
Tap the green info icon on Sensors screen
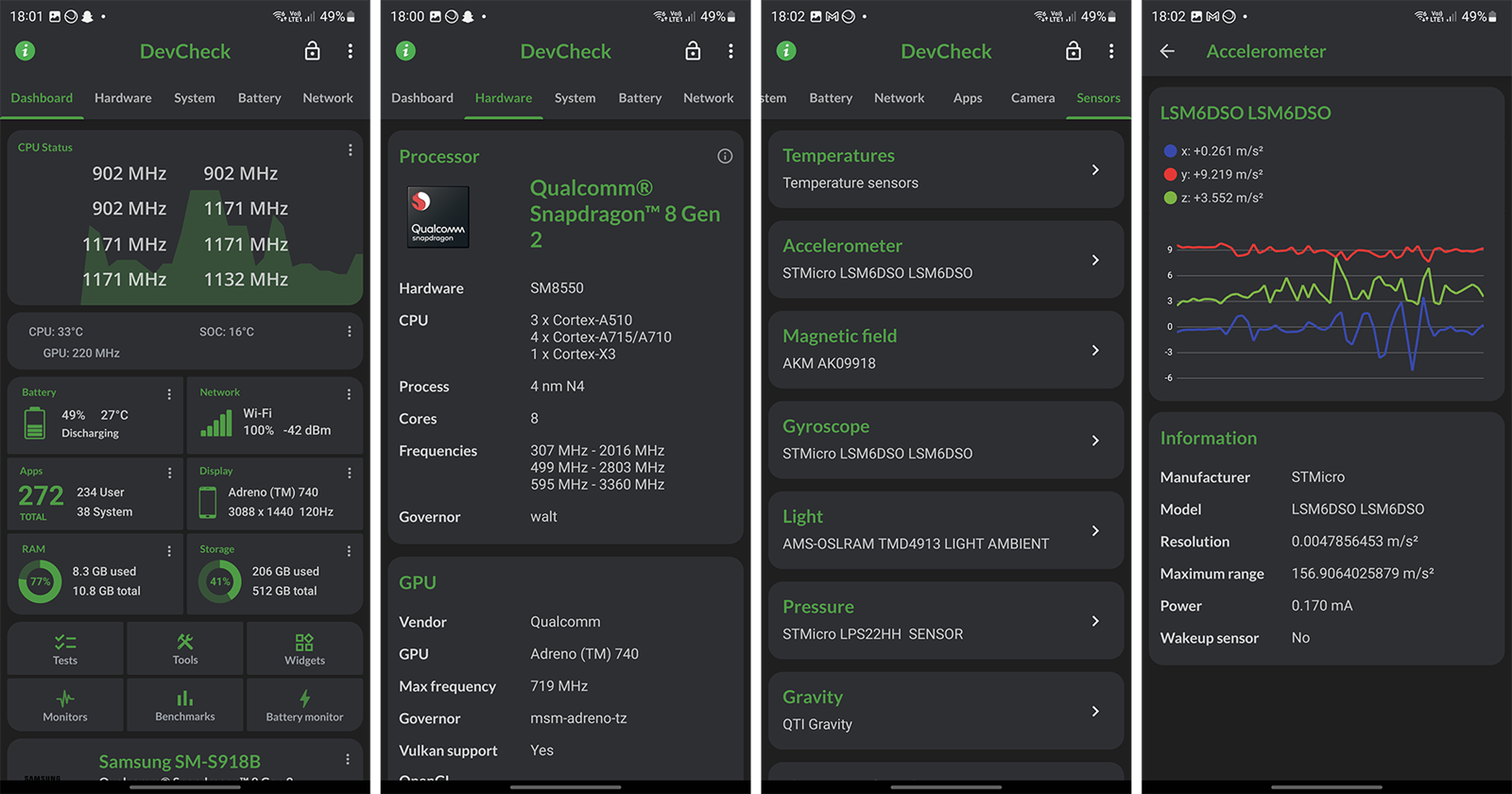(x=786, y=51)
